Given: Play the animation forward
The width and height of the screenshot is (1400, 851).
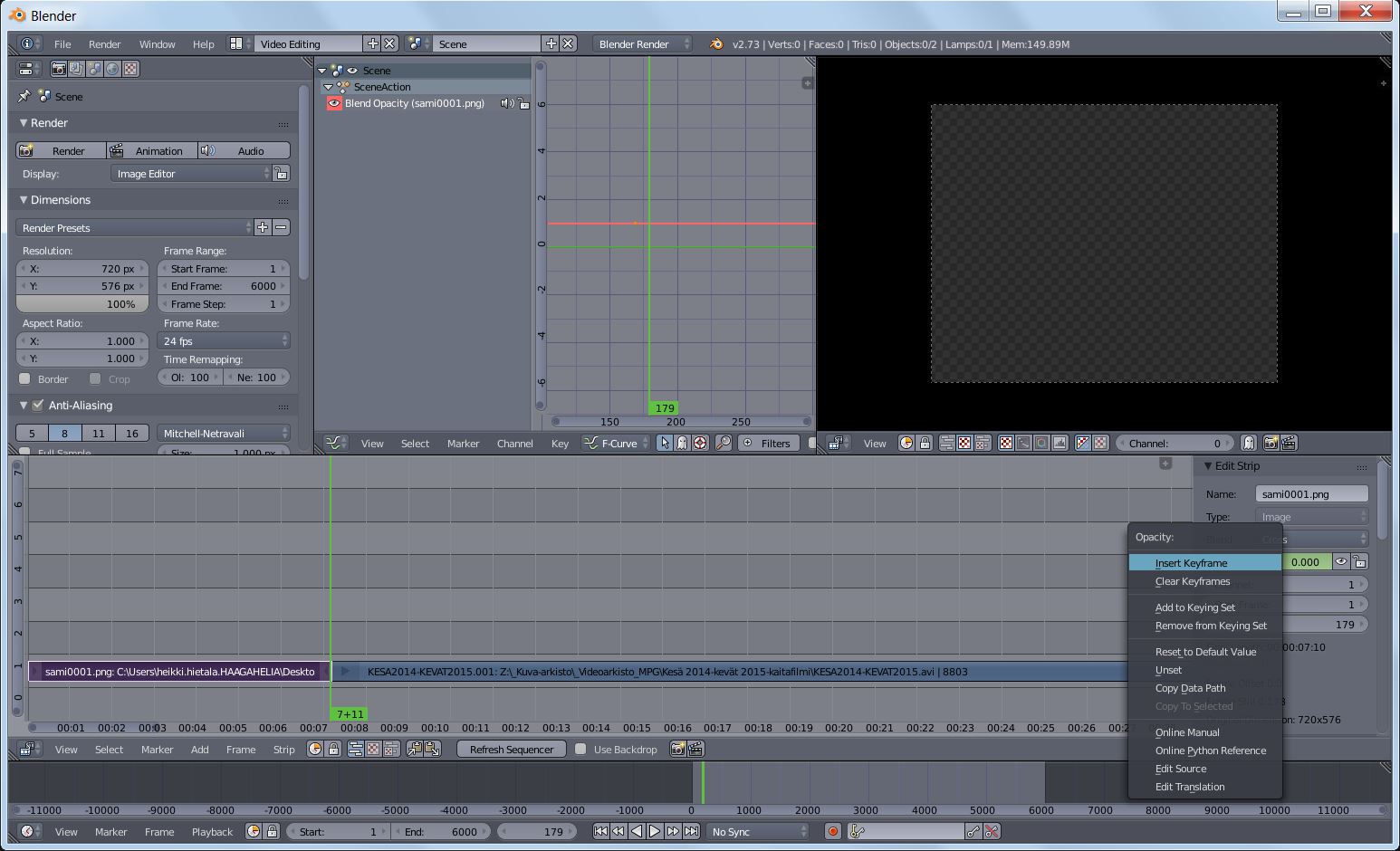Looking at the screenshot, I should pyautogui.click(x=655, y=831).
